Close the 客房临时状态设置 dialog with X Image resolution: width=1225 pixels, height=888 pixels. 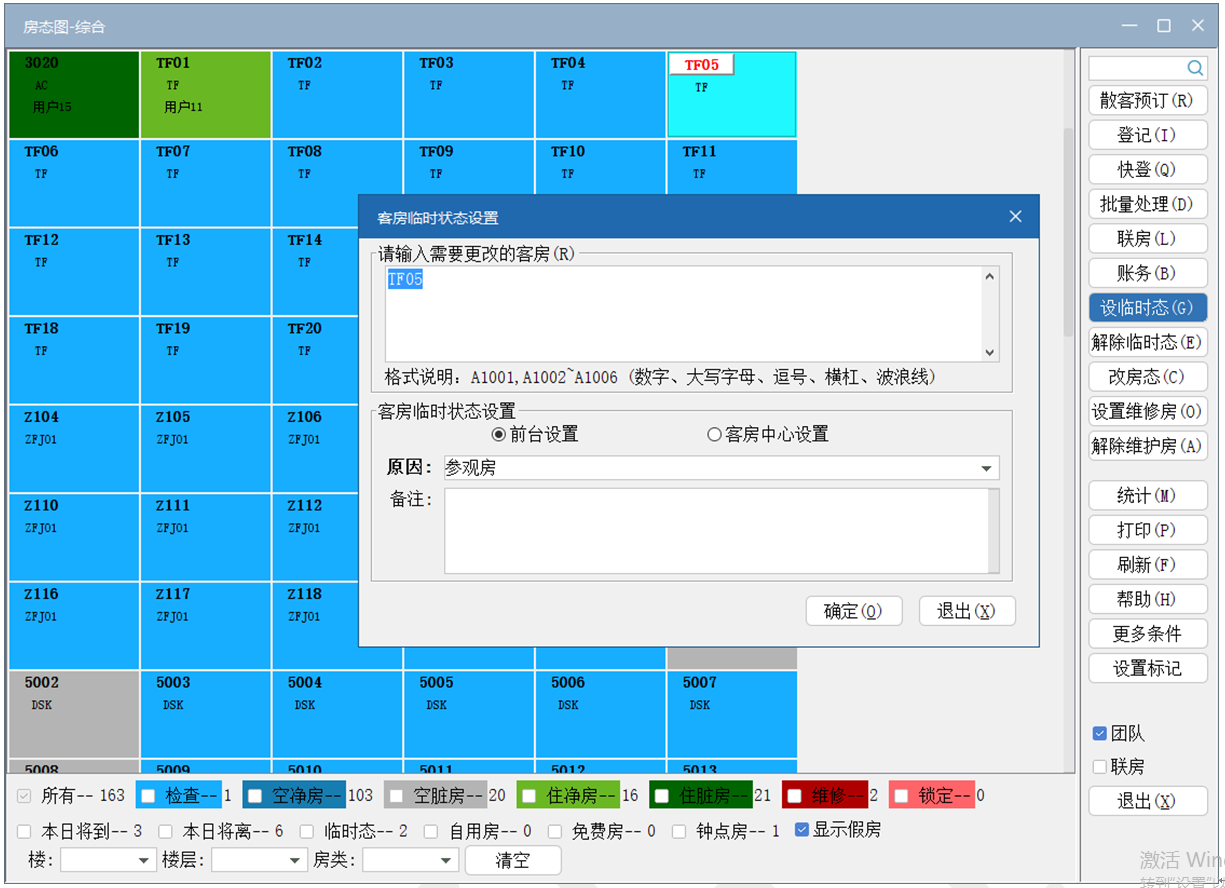[x=1015, y=217]
